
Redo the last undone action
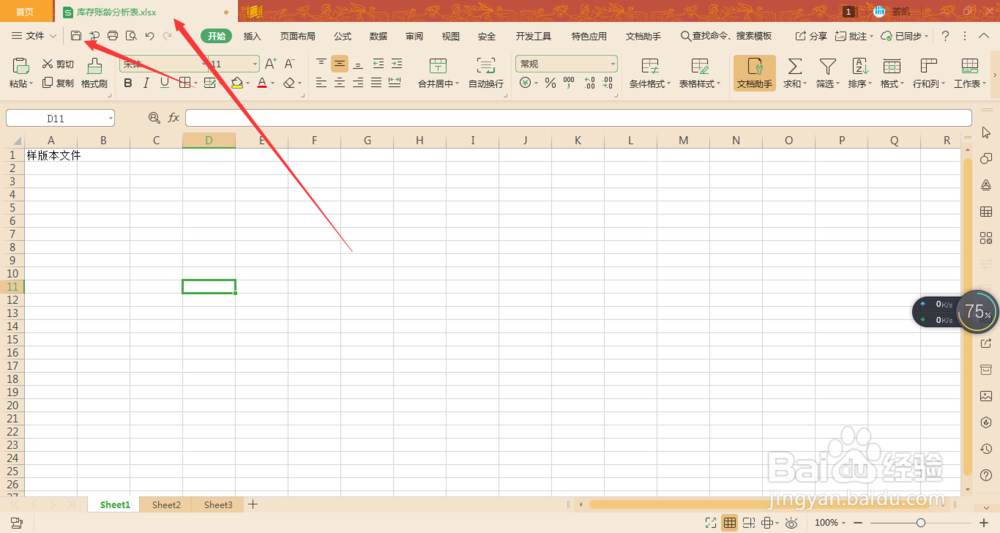click(167, 36)
